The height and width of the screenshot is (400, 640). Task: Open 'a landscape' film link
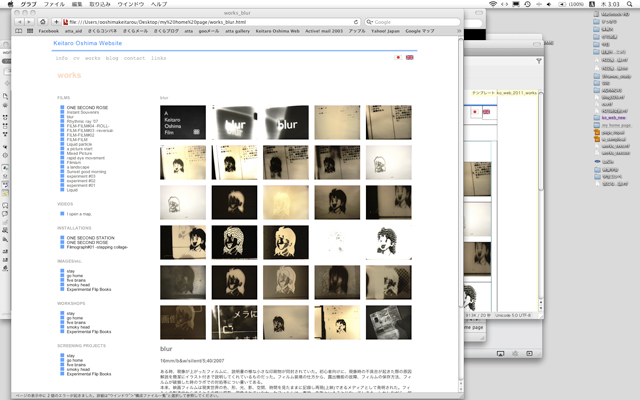point(78,167)
